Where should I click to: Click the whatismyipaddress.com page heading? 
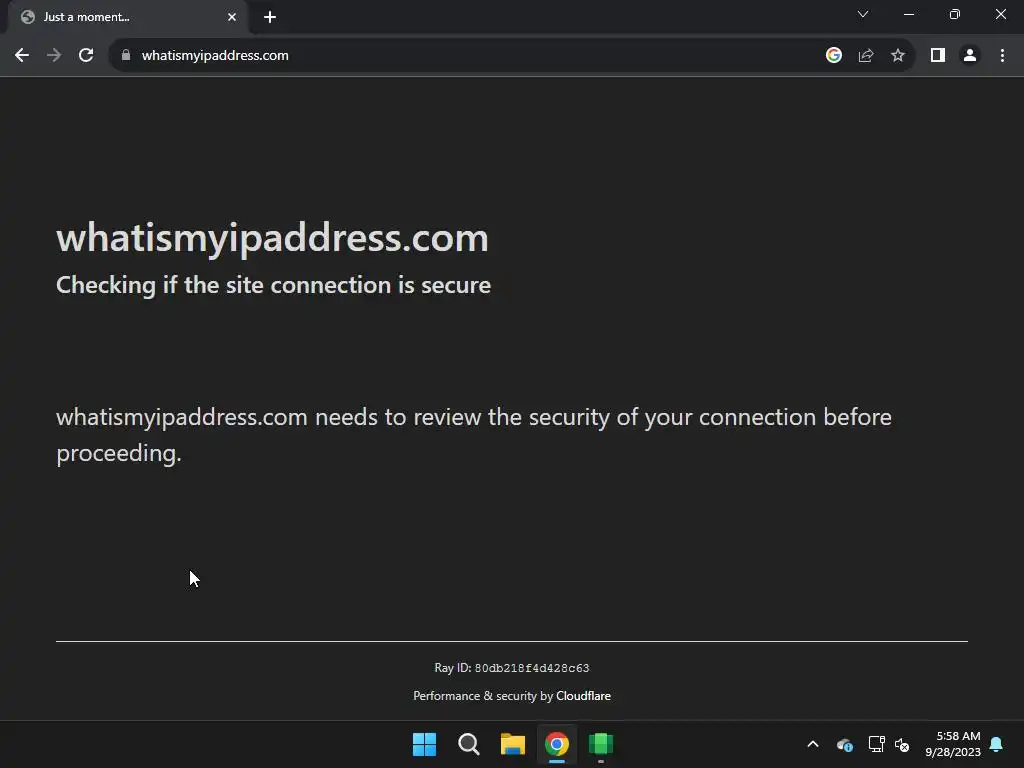click(272, 238)
